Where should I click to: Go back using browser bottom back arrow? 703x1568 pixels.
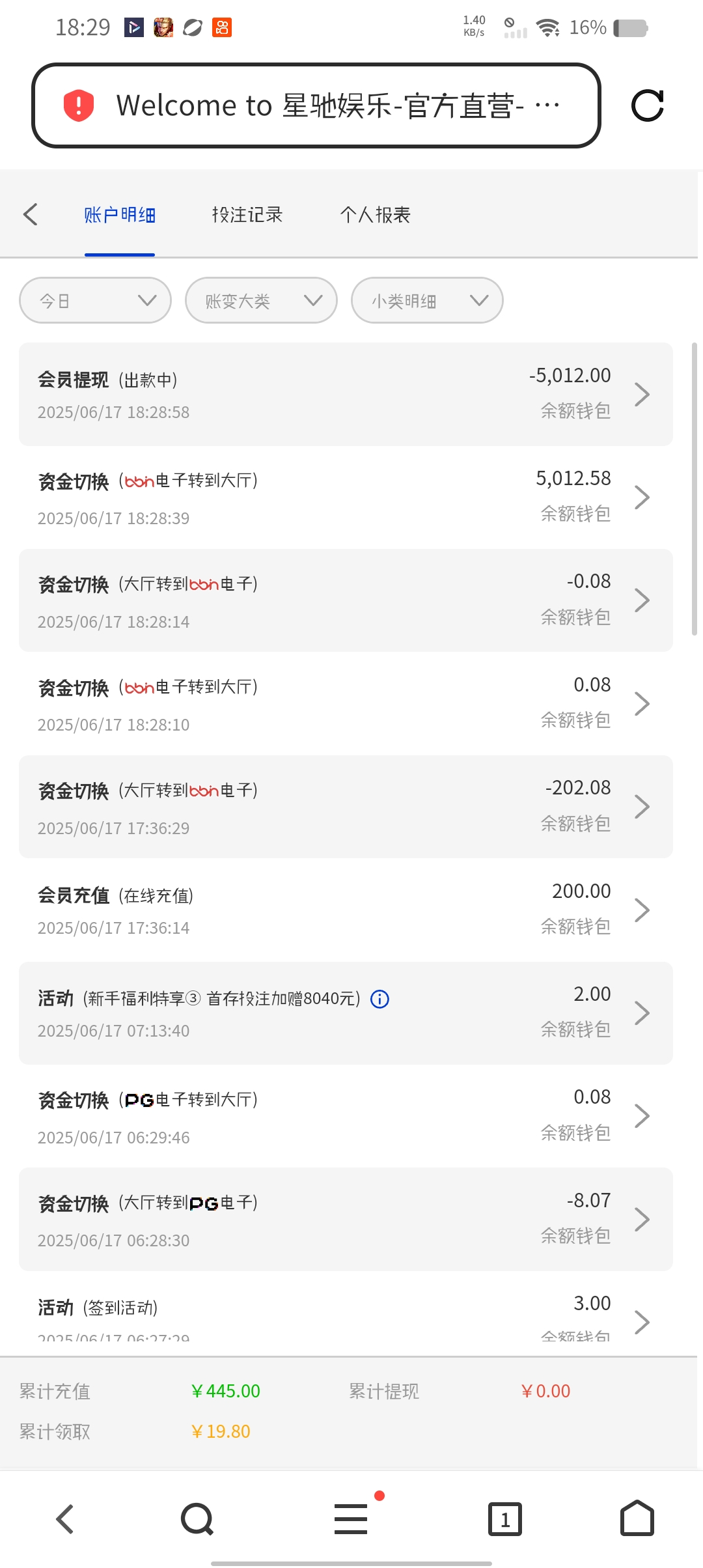(x=65, y=1519)
